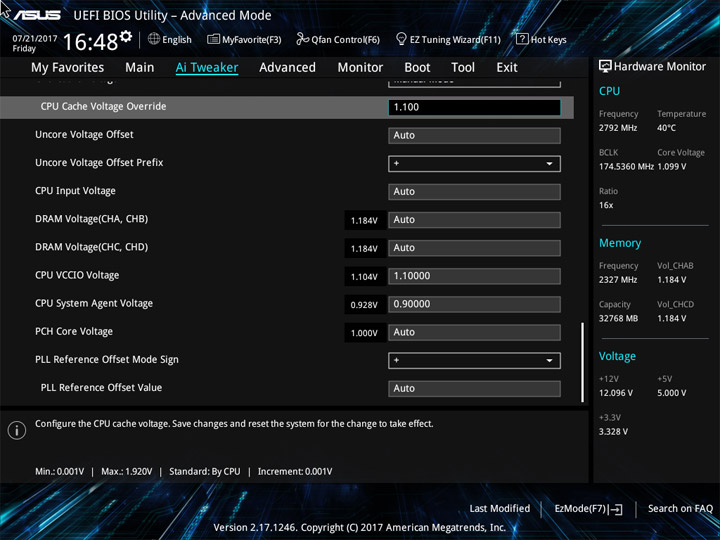Switch to the Main tab
720x540 pixels.
tap(140, 68)
